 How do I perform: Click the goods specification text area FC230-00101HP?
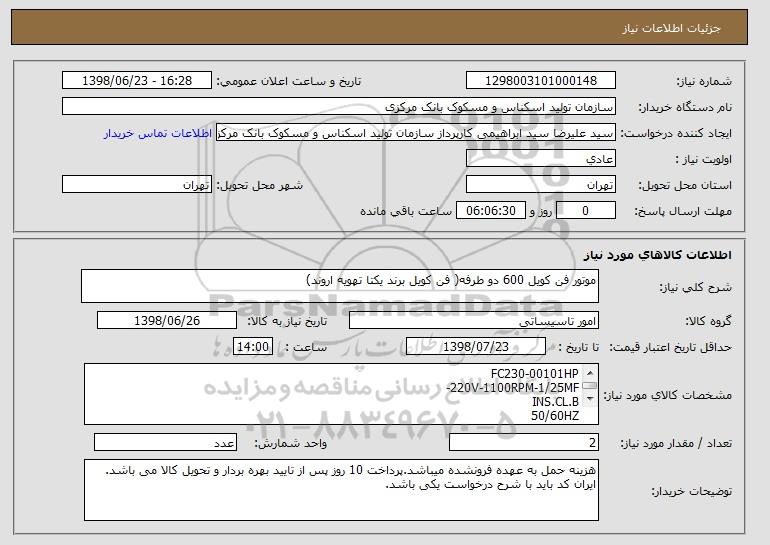[x=341, y=394]
